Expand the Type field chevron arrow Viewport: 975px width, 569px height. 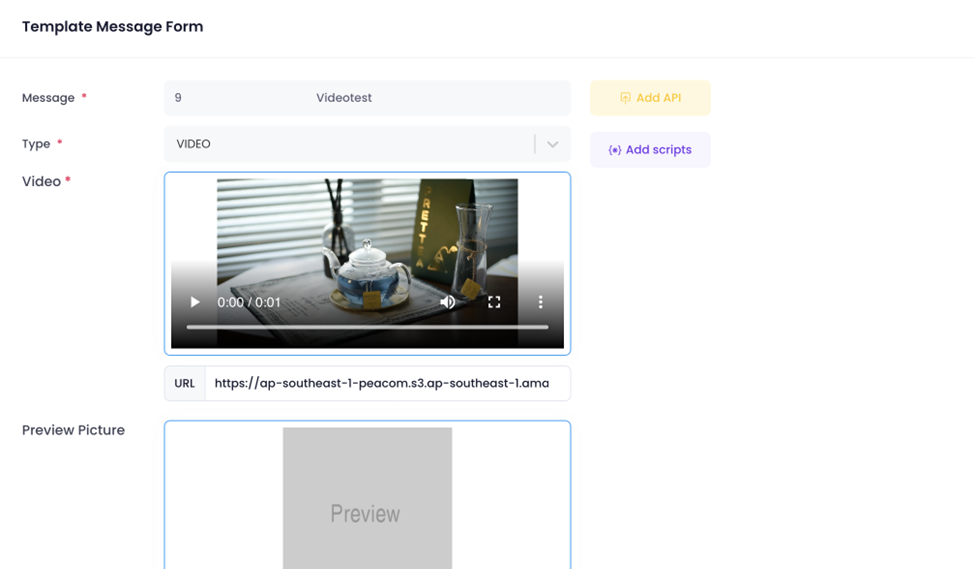click(x=552, y=144)
